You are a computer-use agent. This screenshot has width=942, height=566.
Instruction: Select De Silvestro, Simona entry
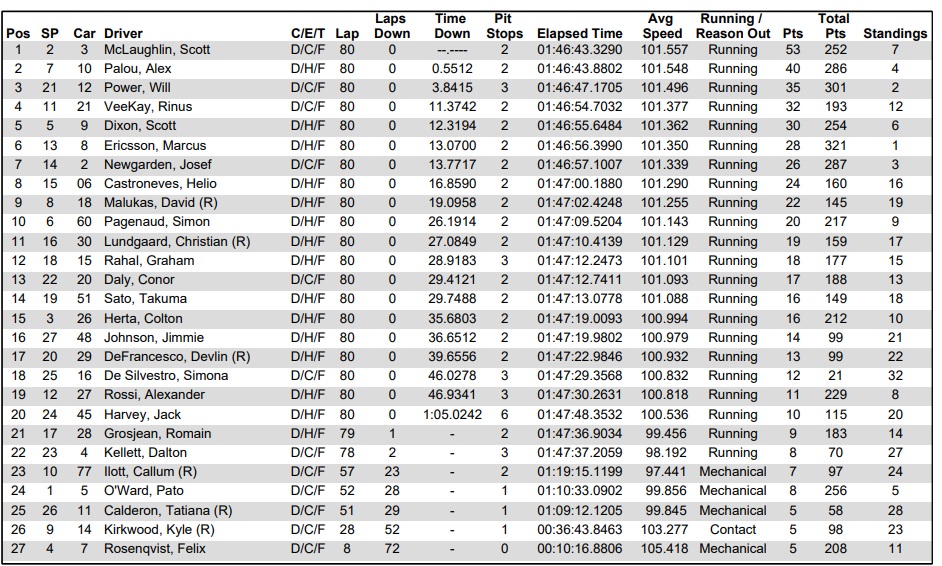point(166,376)
